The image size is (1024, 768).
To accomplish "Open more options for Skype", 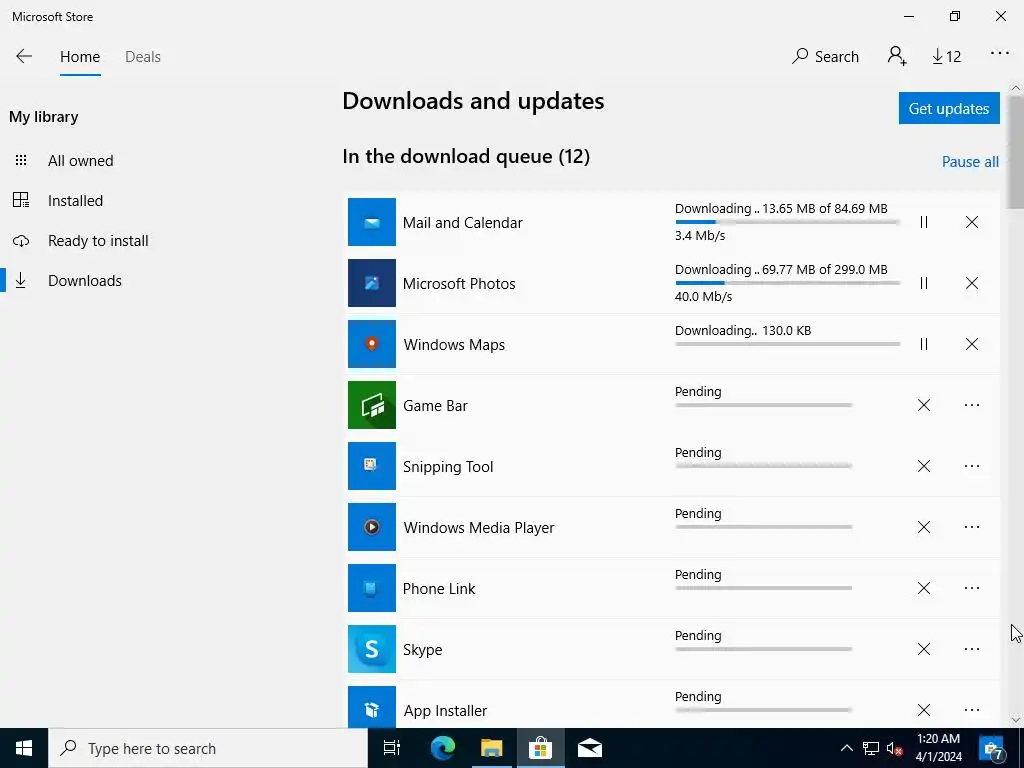I will click(972, 649).
